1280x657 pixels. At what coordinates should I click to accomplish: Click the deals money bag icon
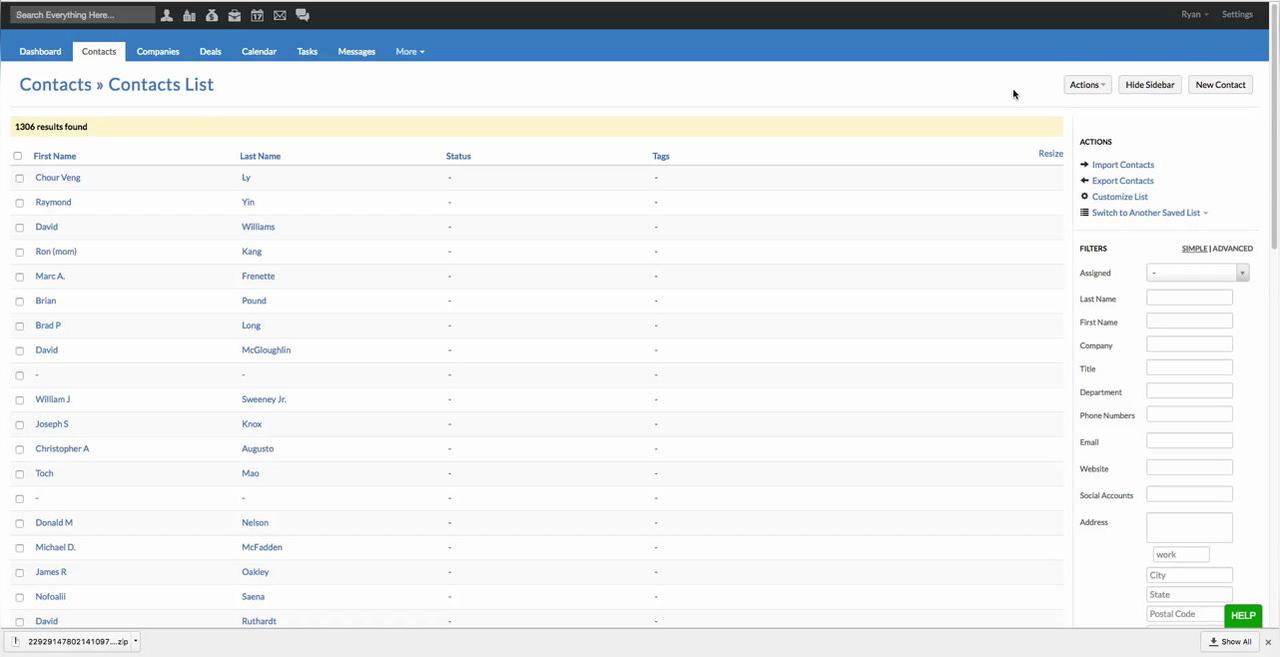click(x=211, y=15)
